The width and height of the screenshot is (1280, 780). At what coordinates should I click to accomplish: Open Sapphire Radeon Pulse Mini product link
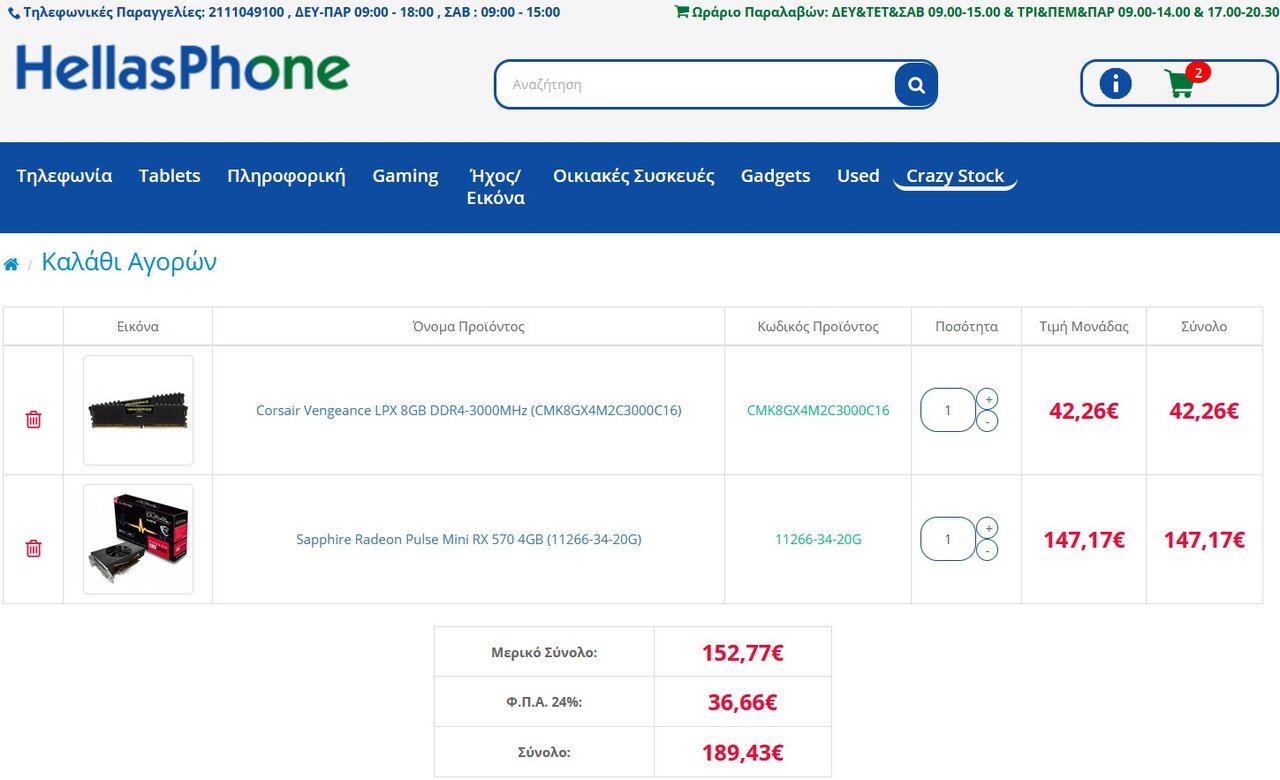click(x=469, y=539)
